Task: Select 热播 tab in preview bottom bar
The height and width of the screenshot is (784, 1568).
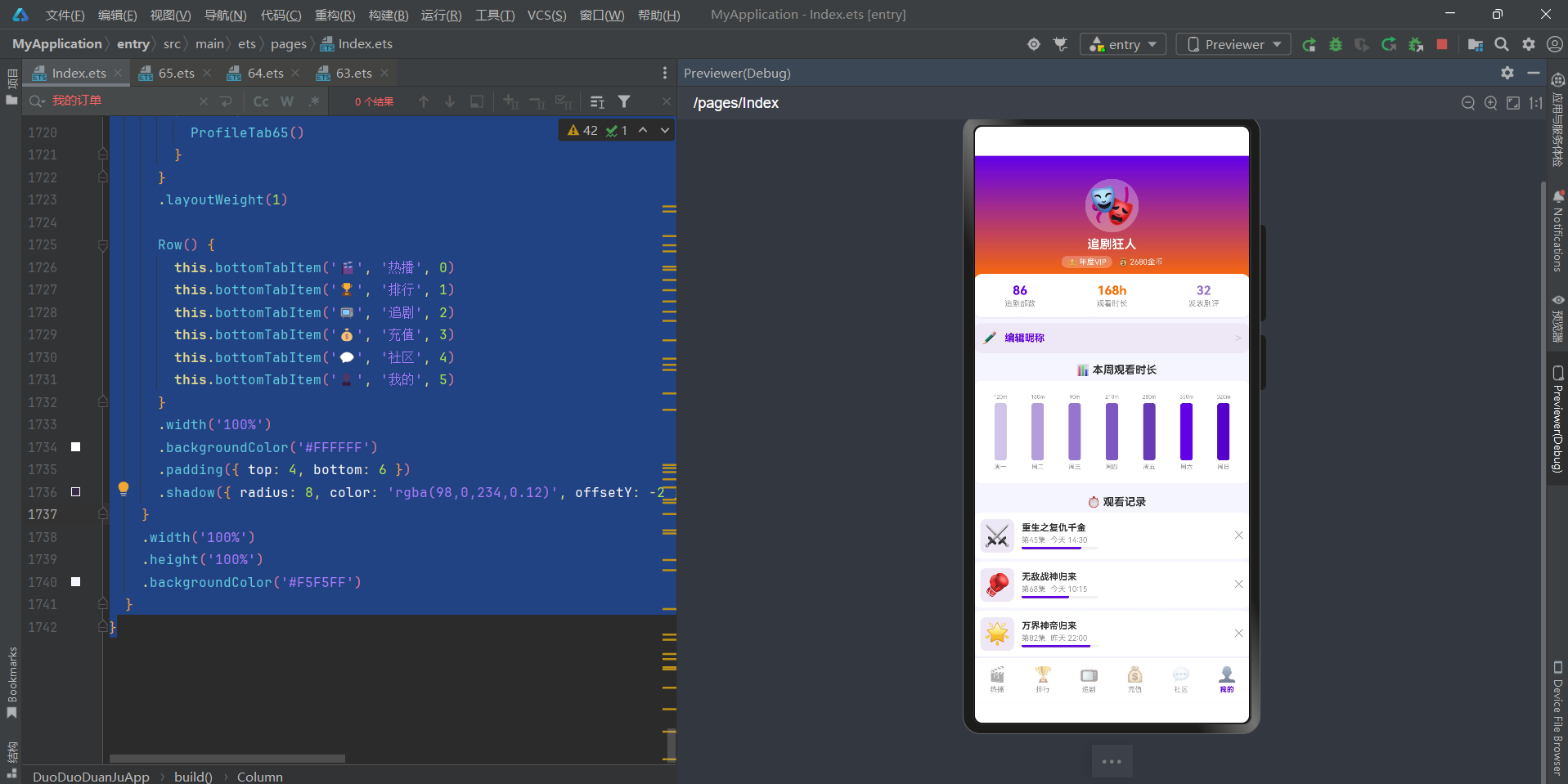Action: coord(997,679)
